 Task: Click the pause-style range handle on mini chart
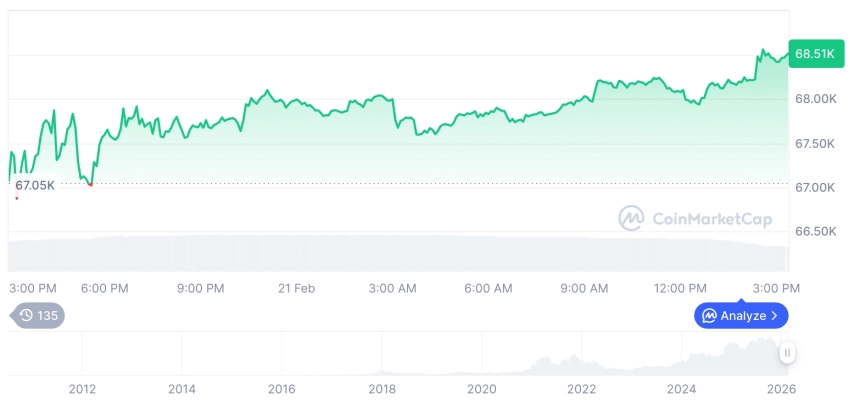coord(788,353)
